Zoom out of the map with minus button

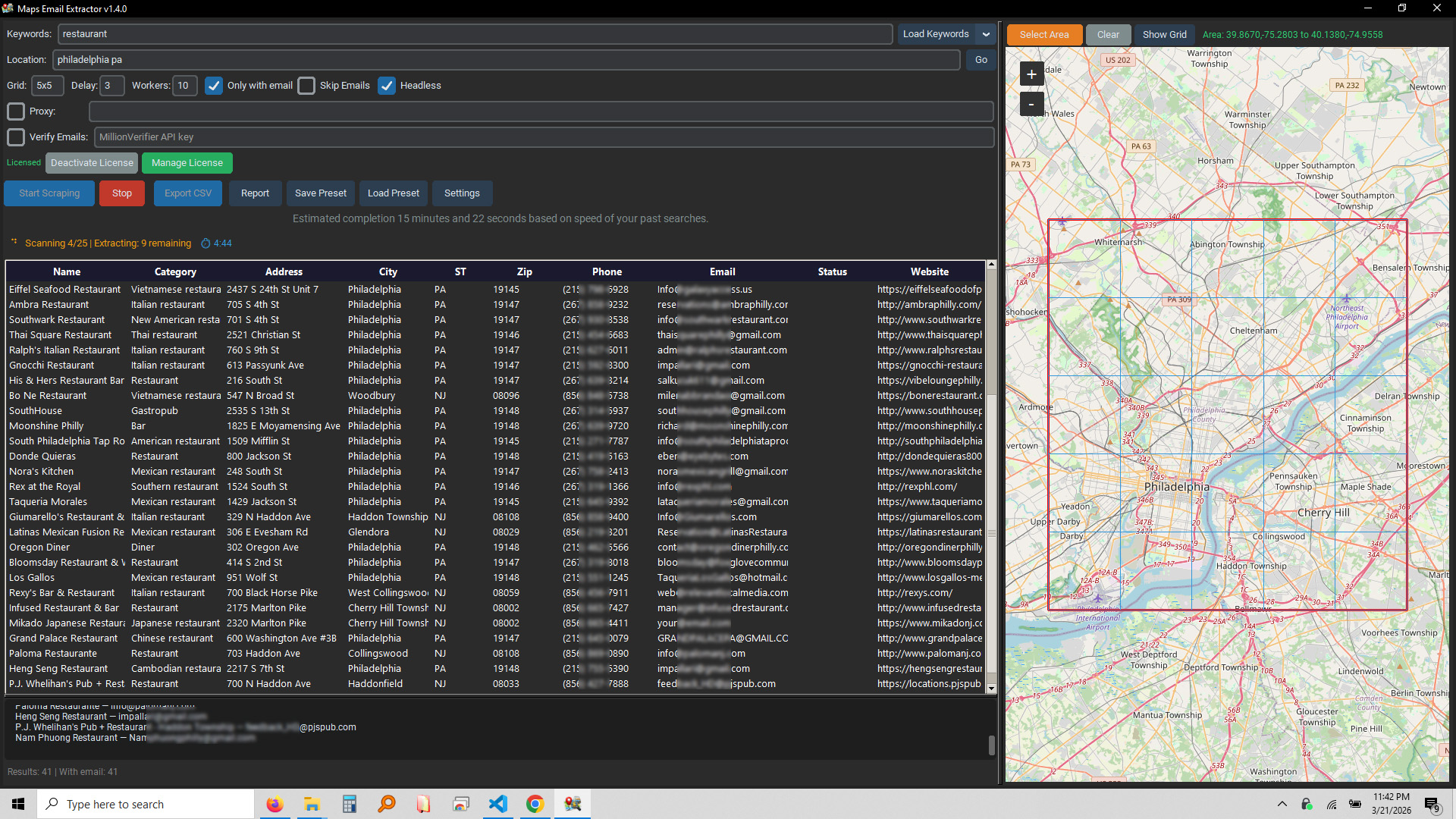[1031, 104]
